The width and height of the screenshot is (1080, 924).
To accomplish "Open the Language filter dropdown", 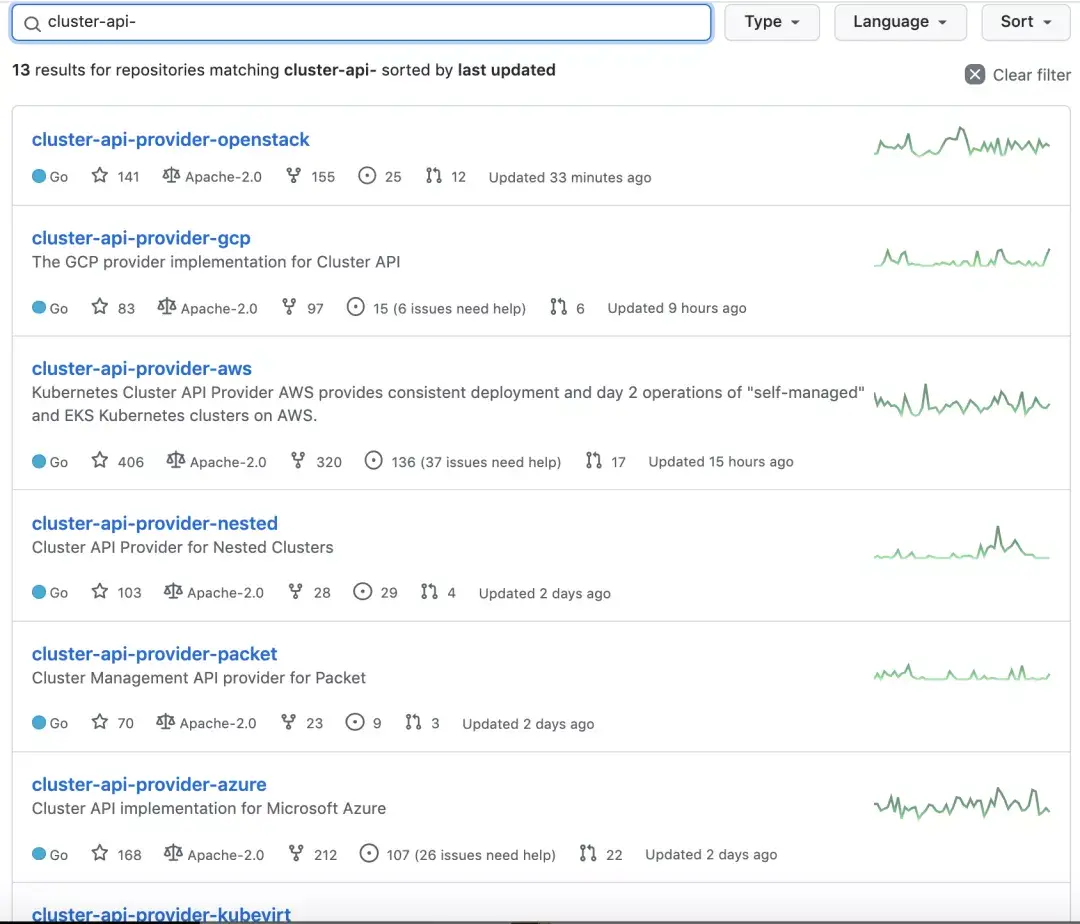I will click(x=899, y=21).
